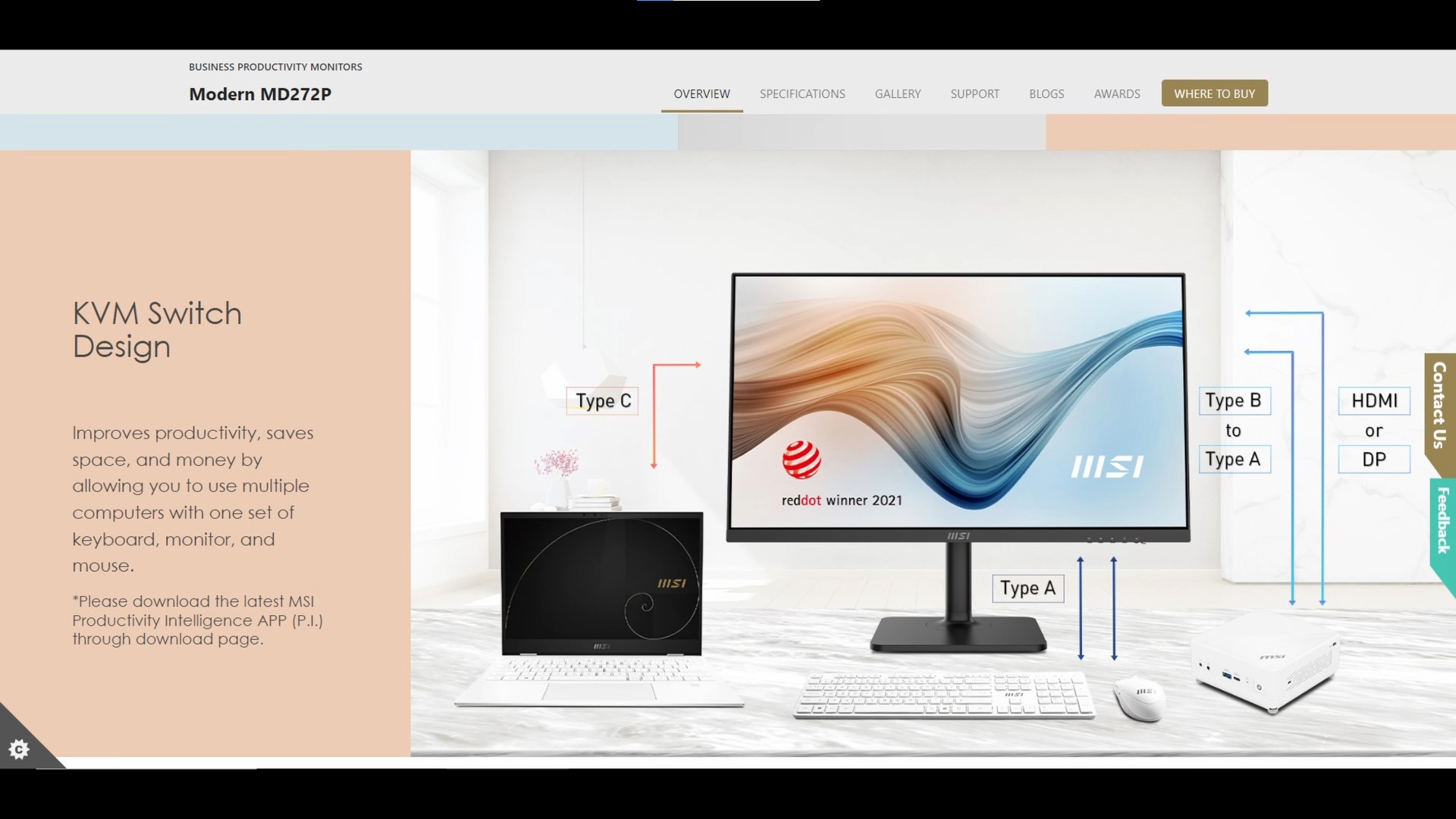Click the Modern MD272P product title
Screen dimensions: 1456x819
pyautogui.click(x=260, y=93)
